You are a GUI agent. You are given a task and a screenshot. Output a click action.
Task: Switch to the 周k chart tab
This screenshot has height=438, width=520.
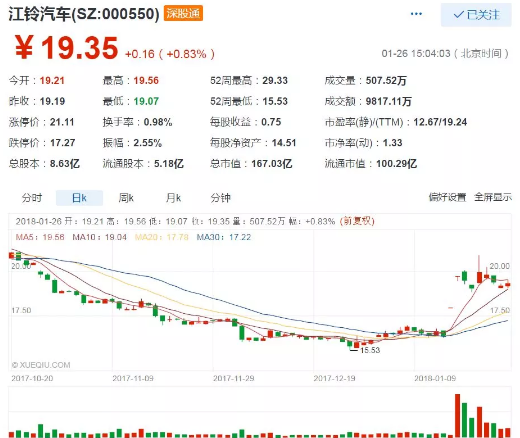126,198
